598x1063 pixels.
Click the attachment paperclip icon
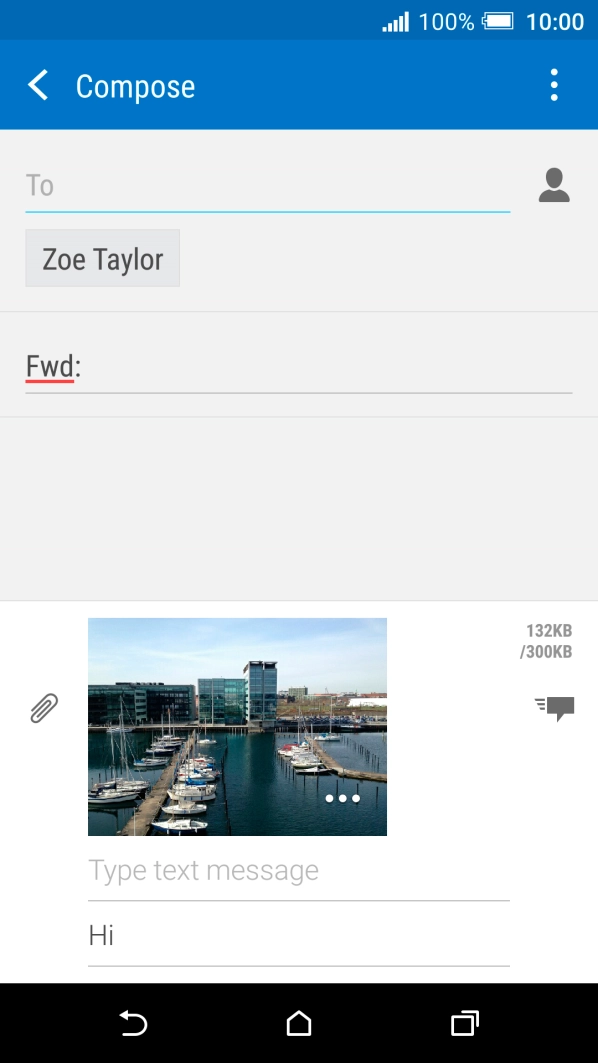coord(42,708)
